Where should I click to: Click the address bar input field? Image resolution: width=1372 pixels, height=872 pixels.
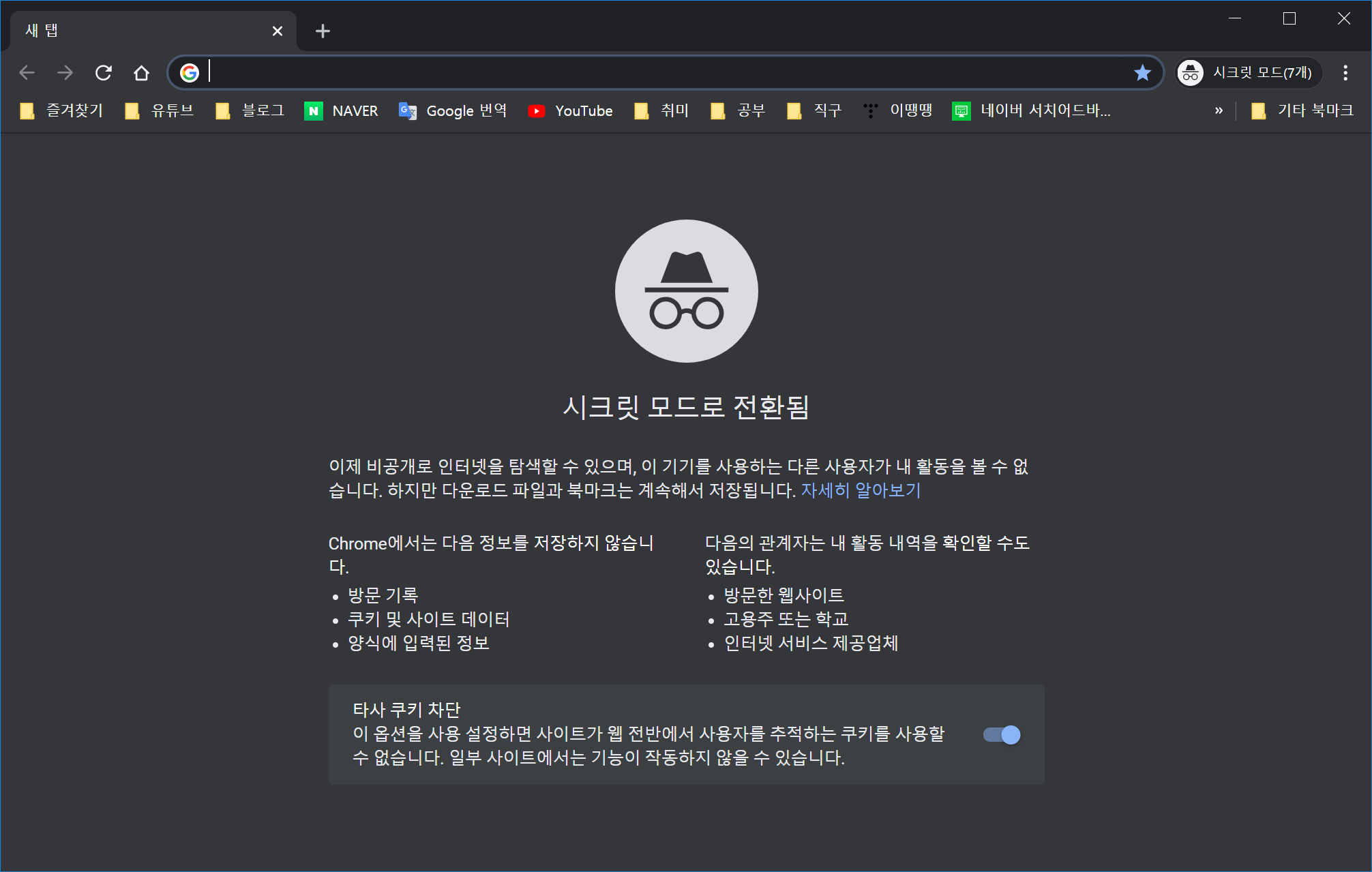tap(655, 73)
